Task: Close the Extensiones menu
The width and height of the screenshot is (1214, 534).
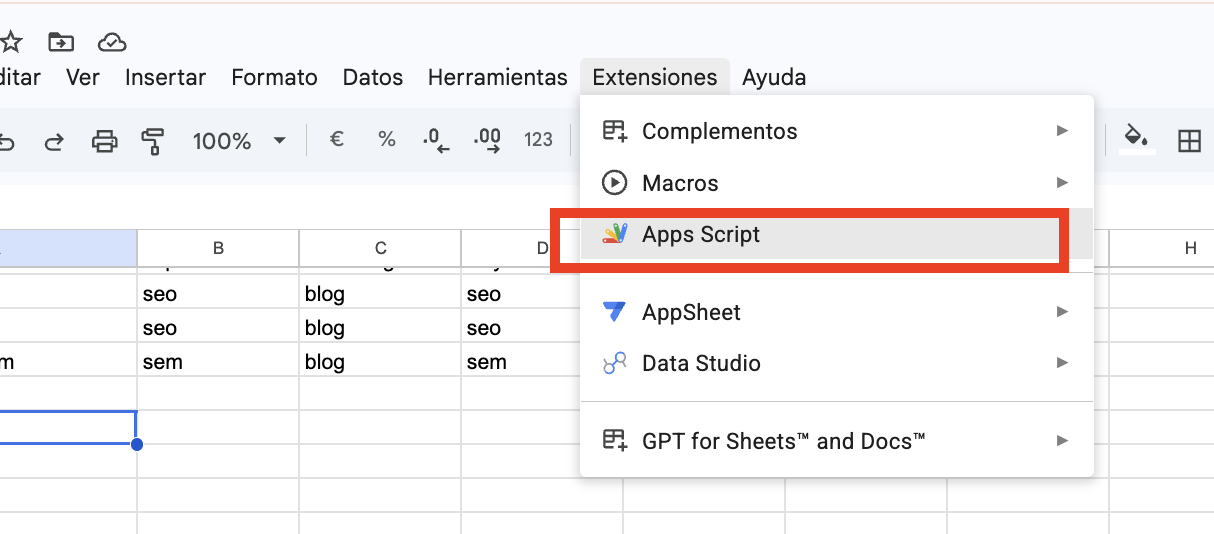Action: (x=655, y=77)
